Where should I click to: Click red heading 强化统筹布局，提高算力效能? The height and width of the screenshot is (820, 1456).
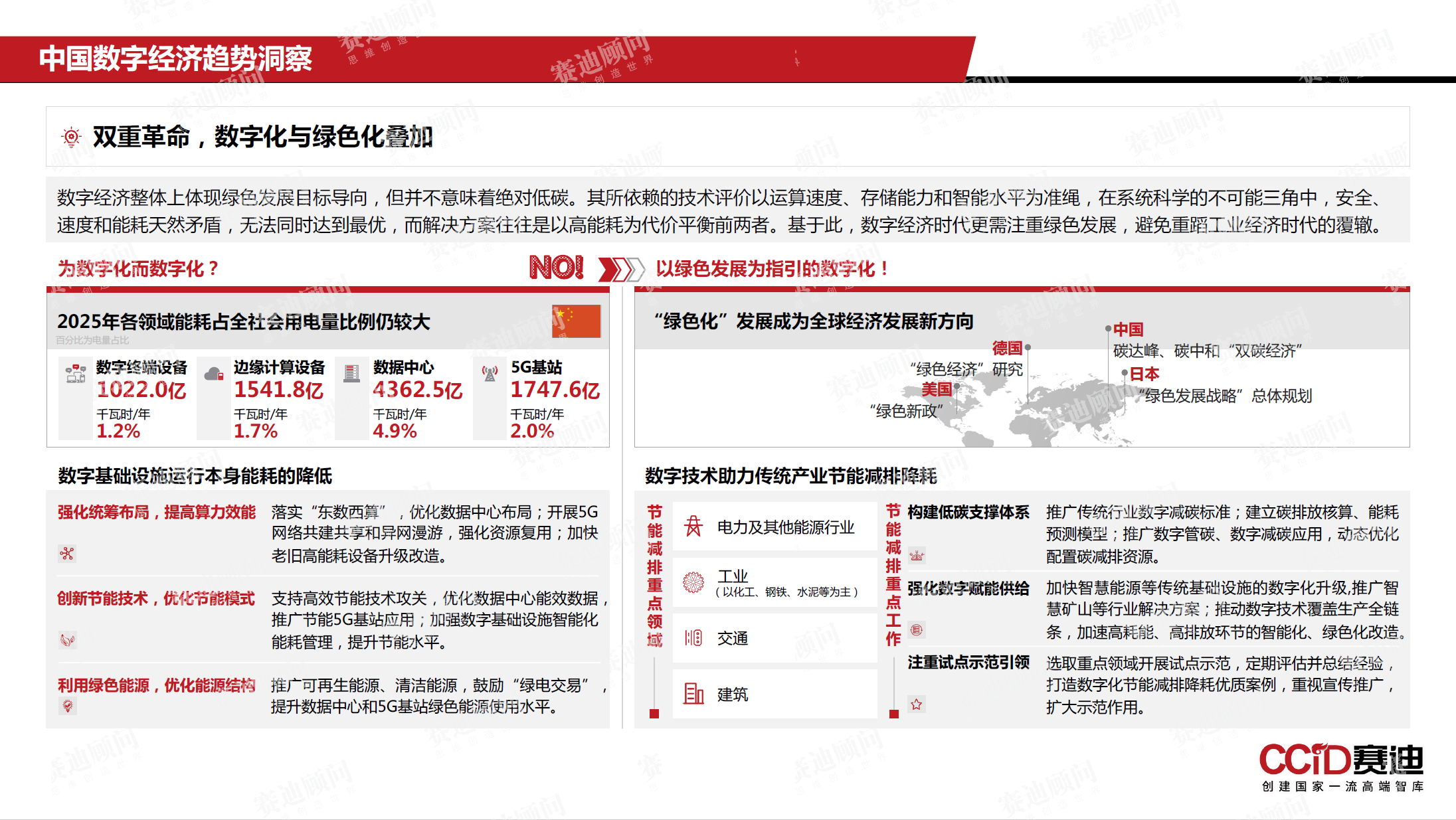tap(157, 513)
